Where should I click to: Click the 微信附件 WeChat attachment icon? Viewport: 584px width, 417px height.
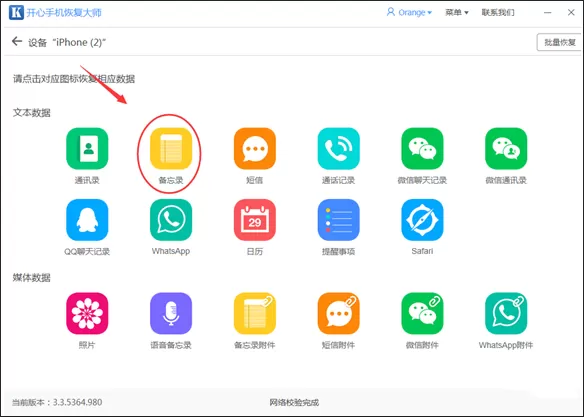422,313
